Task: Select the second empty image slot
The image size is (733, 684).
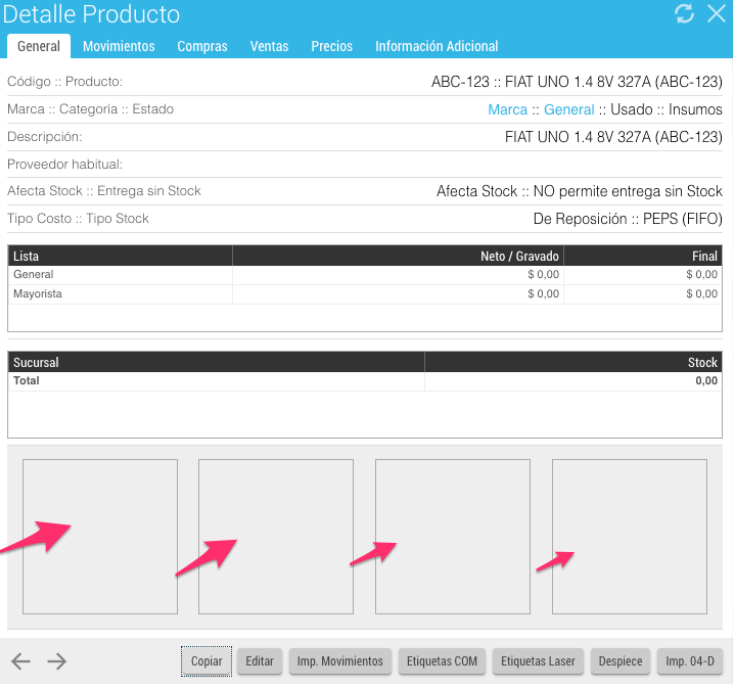Action: [x=276, y=536]
